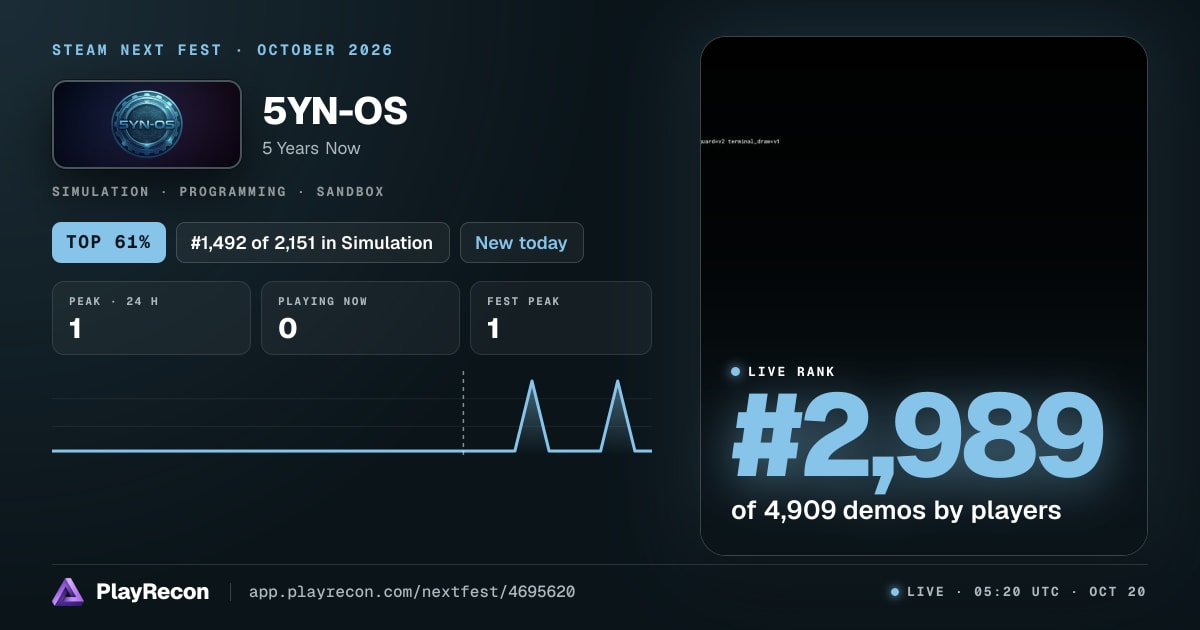Click the "New today" badge

[x=521, y=242]
